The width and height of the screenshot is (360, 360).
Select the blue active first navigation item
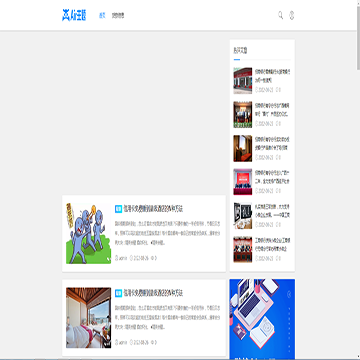pyautogui.click(x=102, y=15)
